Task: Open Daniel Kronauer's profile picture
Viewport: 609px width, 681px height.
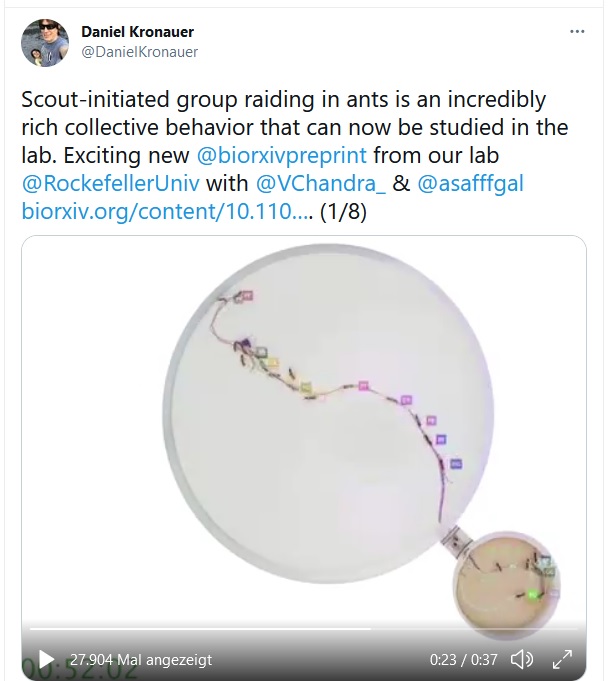Action: click(x=45, y=43)
